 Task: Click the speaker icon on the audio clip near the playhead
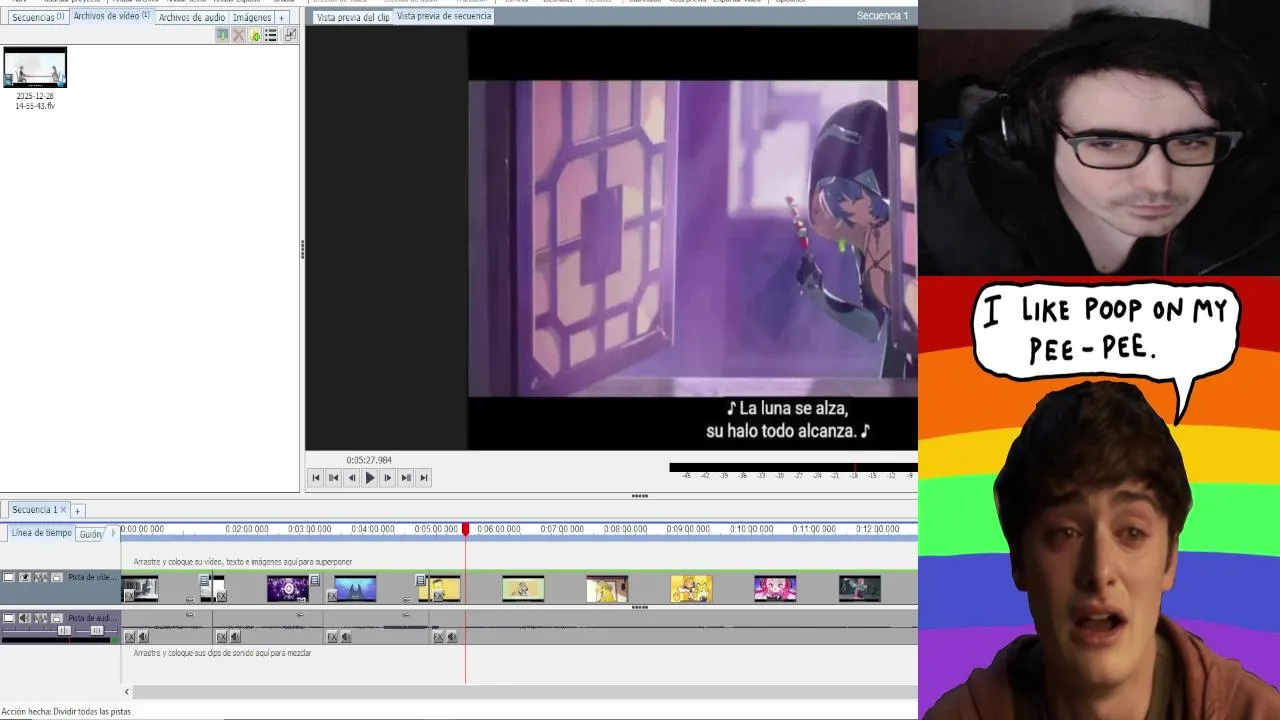(x=452, y=637)
